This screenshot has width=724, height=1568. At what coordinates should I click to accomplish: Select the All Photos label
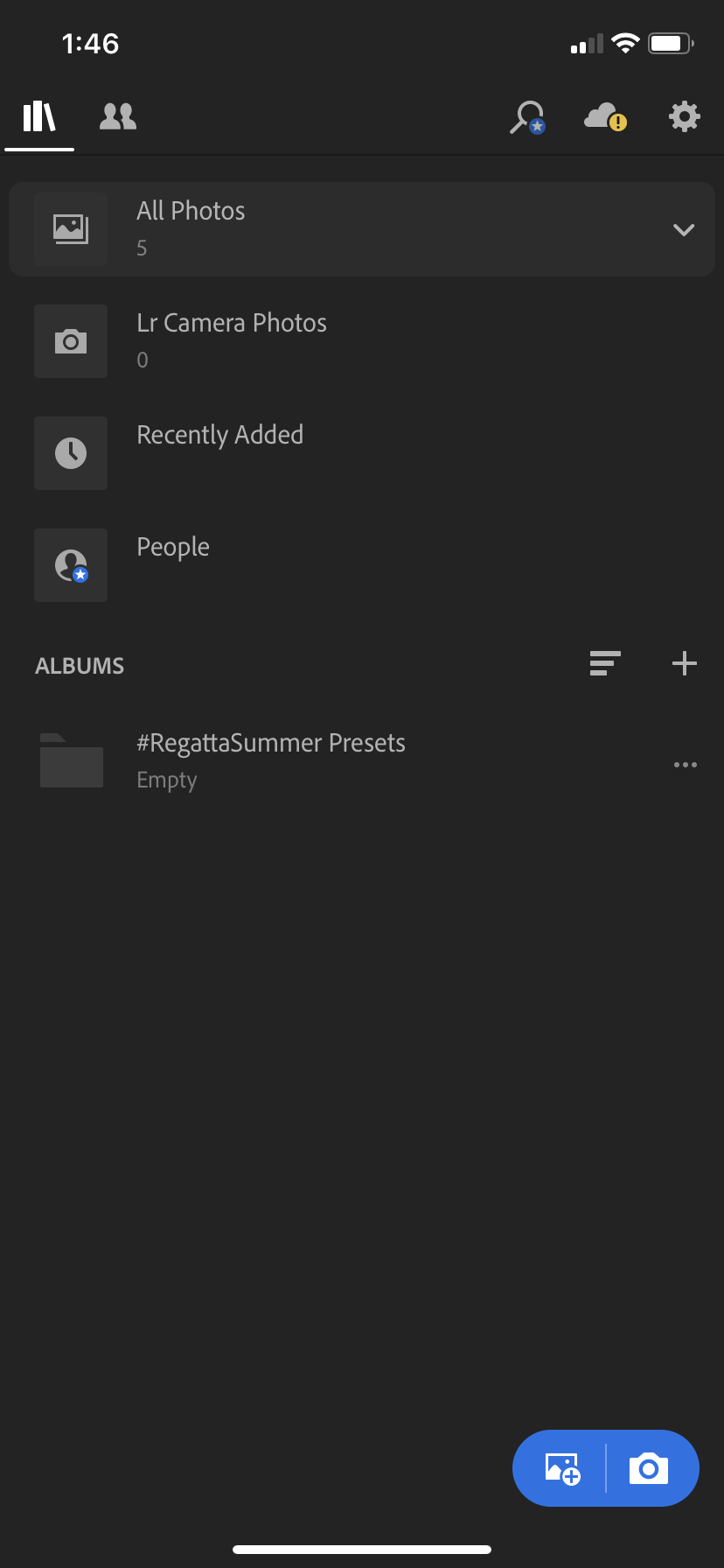191,211
